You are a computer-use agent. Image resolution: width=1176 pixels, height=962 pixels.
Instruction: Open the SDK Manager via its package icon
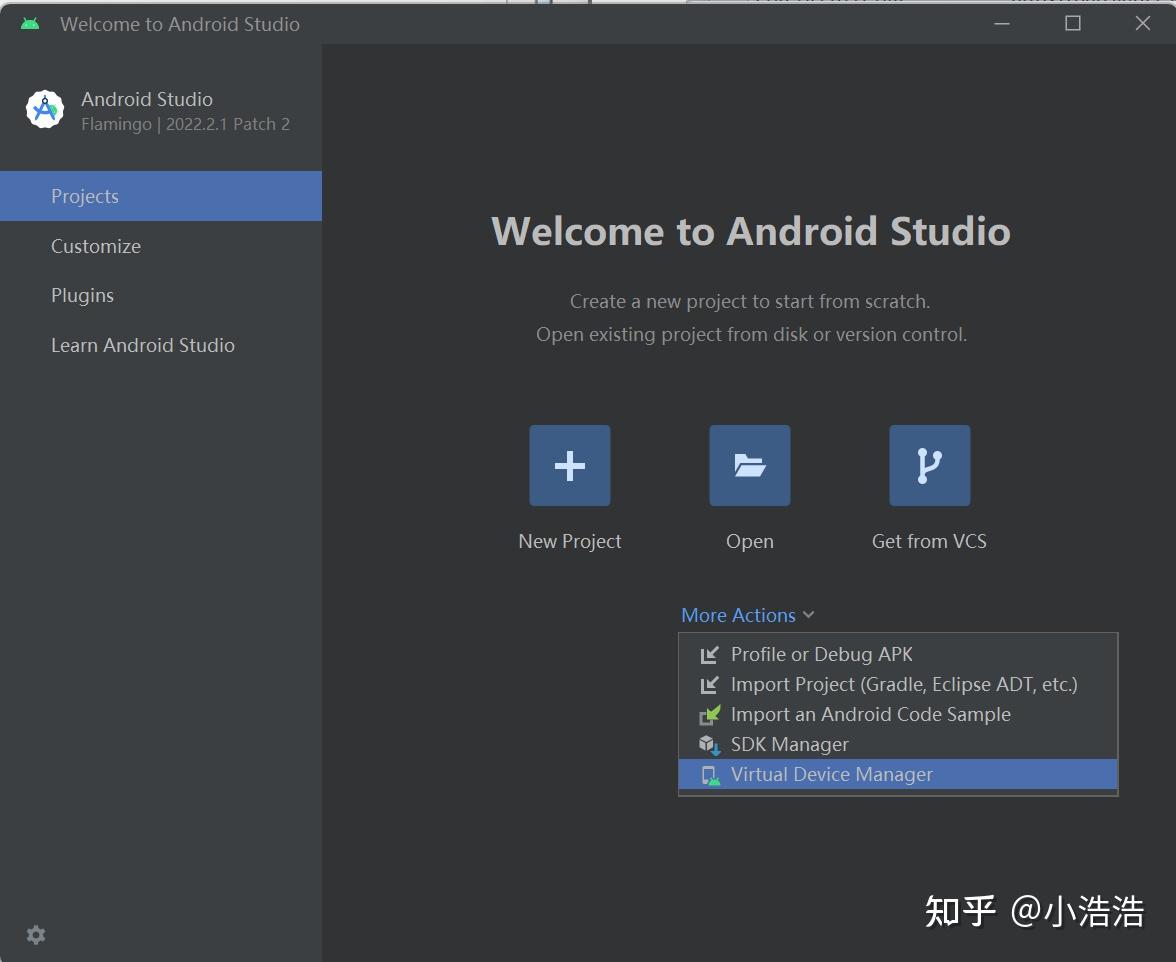tap(709, 744)
